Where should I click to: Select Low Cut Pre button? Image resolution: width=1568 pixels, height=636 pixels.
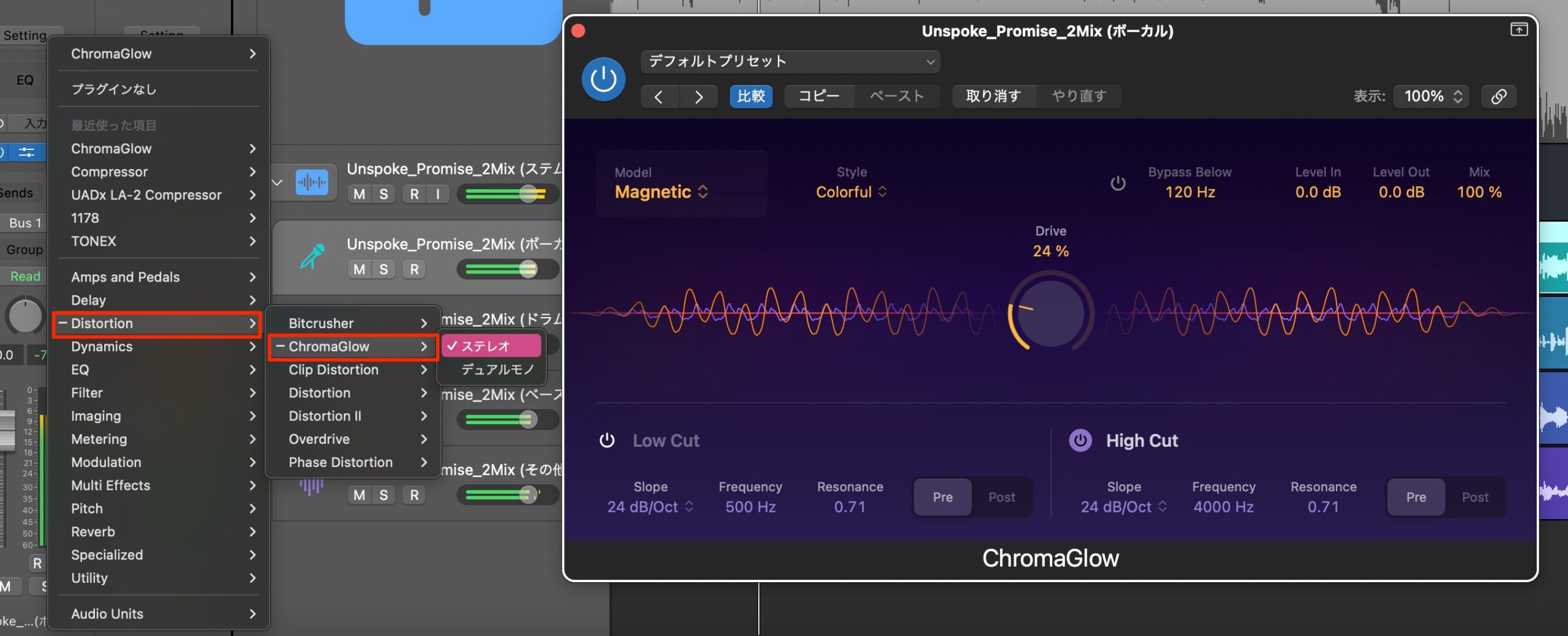943,497
